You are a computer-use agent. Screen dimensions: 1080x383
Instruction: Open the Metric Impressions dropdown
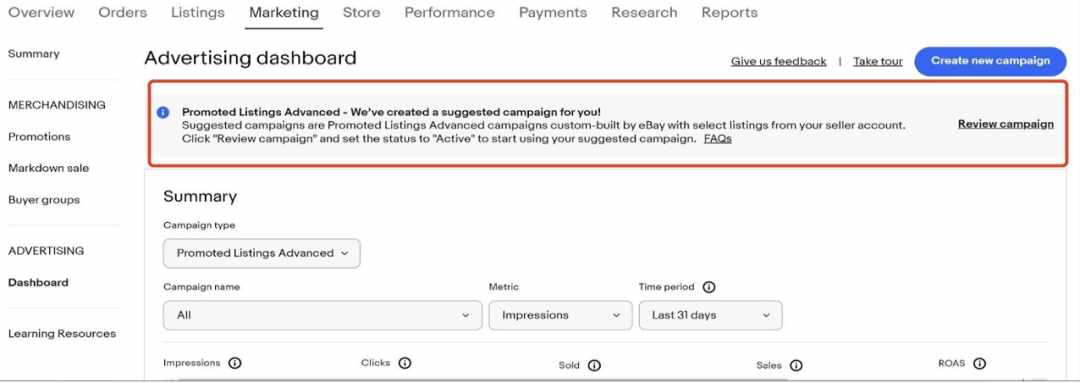tap(560, 315)
